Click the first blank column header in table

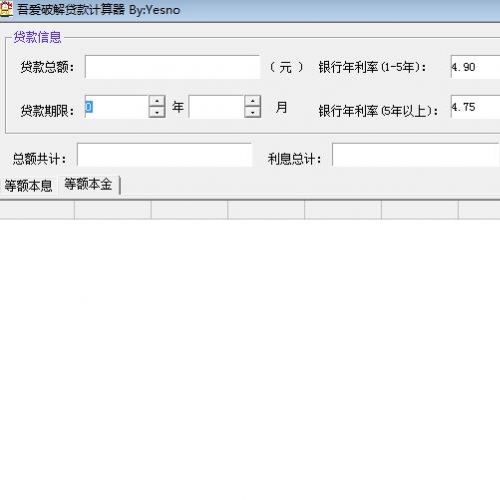pos(37,210)
